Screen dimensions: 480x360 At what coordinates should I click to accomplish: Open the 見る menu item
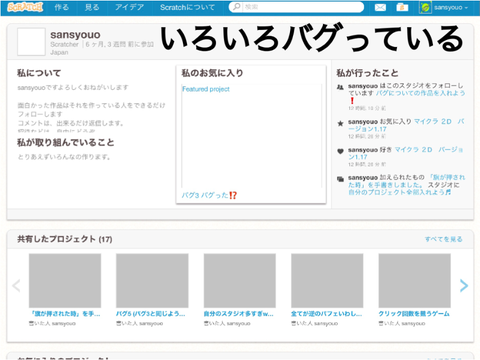coord(92,7)
